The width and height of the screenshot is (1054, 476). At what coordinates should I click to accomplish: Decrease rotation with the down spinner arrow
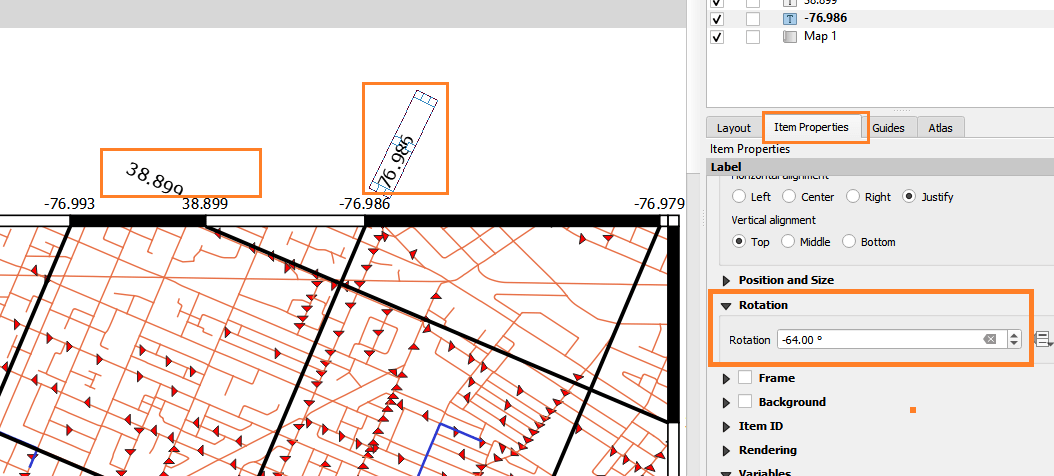point(1014,344)
